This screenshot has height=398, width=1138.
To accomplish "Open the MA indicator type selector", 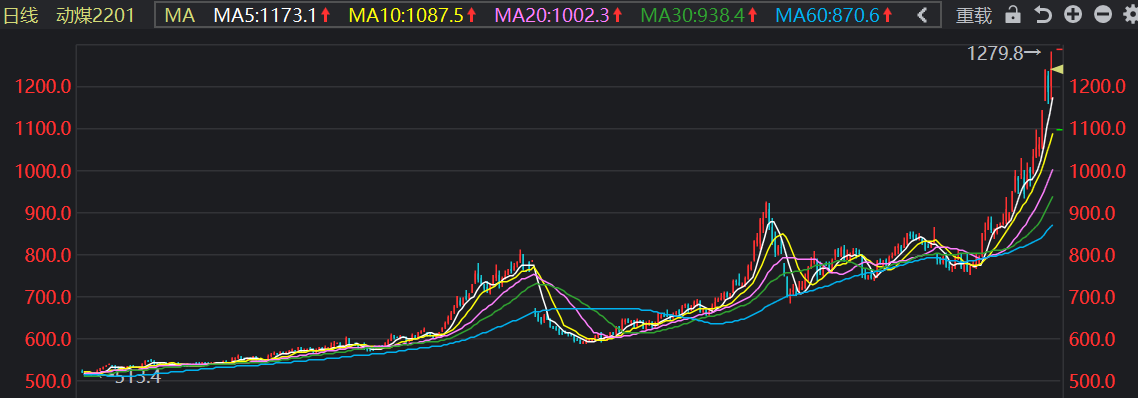I will (179, 15).
